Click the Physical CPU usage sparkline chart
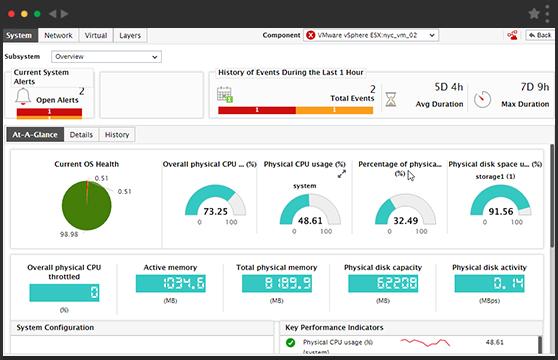 tap(425, 343)
